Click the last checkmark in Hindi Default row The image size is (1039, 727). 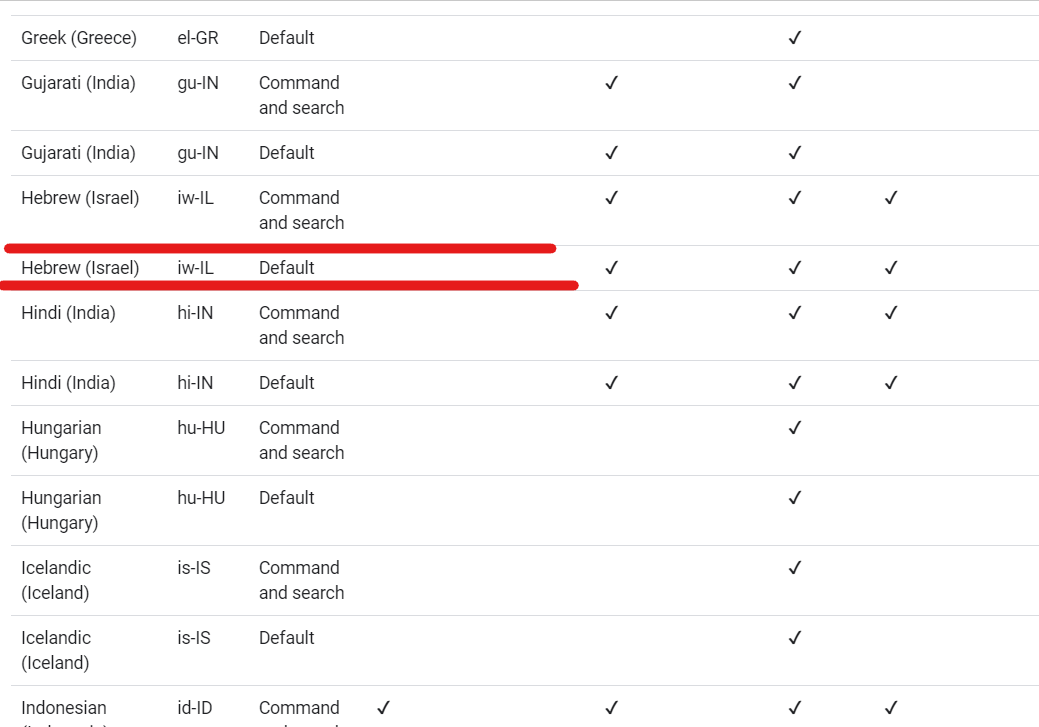[891, 383]
